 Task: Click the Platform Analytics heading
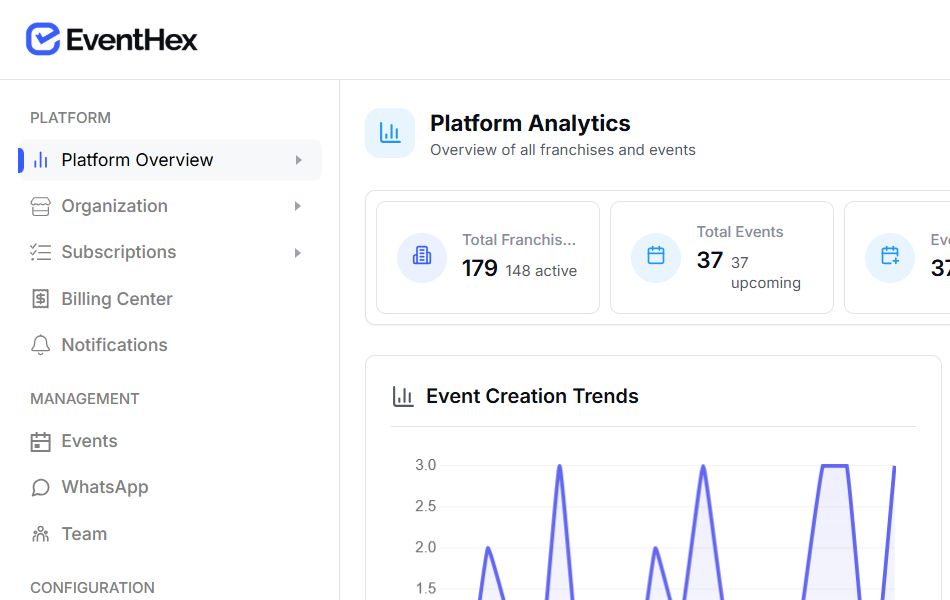pos(530,123)
